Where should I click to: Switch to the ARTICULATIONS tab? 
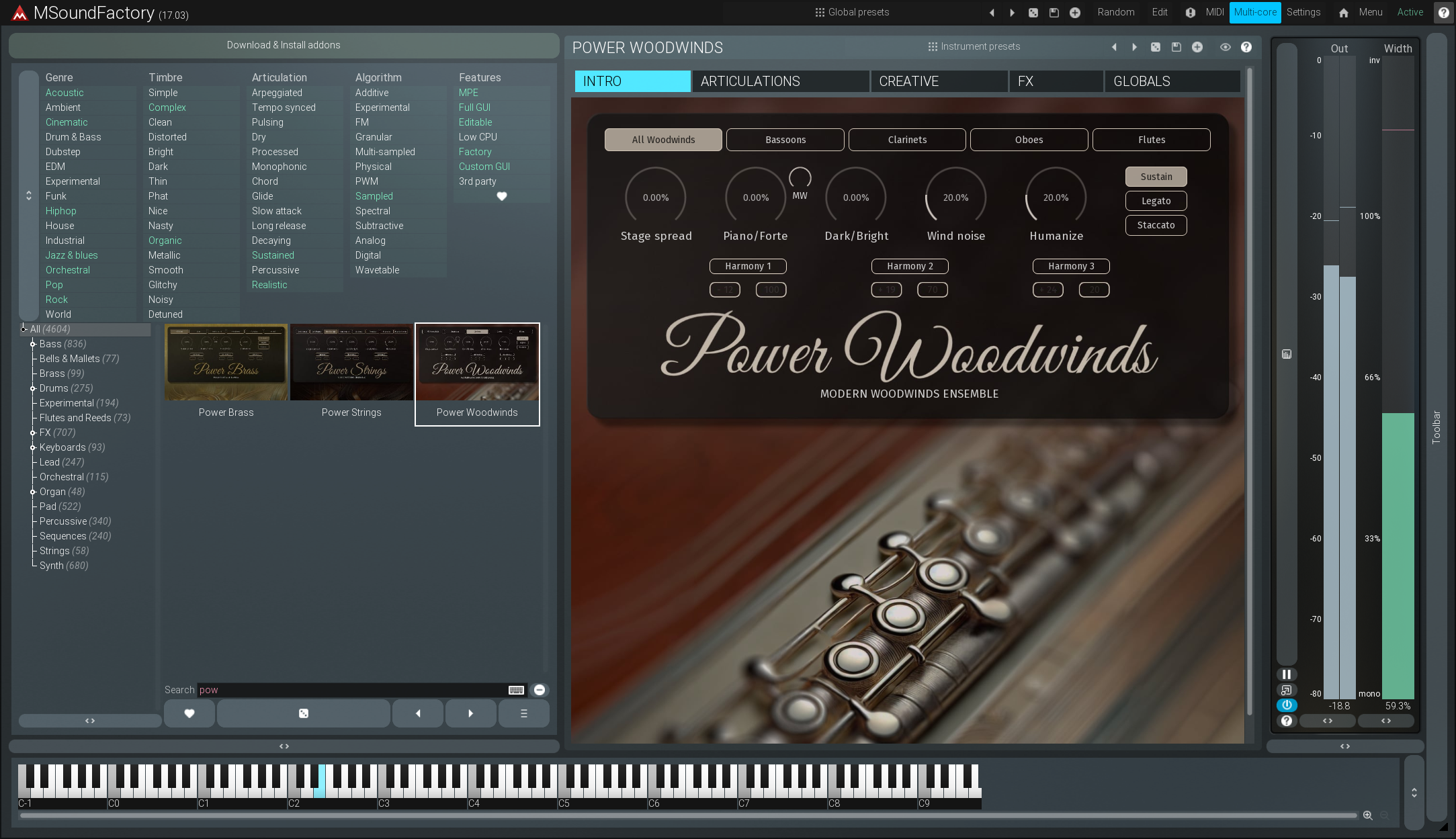pos(751,81)
